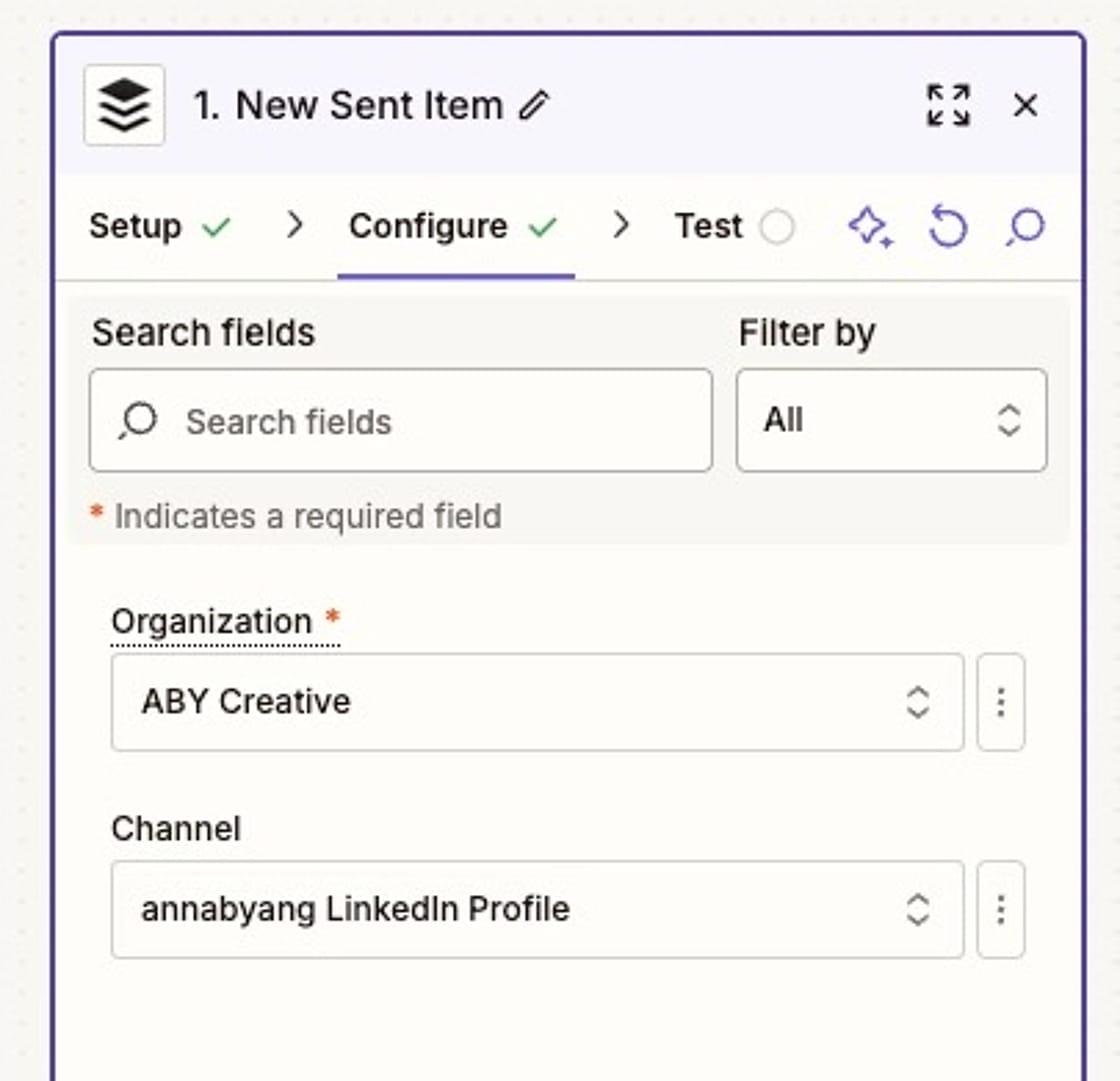The height and width of the screenshot is (1081, 1120).
Task: Click the green checkmark next to Setup
Action: (x=218, y=226)
